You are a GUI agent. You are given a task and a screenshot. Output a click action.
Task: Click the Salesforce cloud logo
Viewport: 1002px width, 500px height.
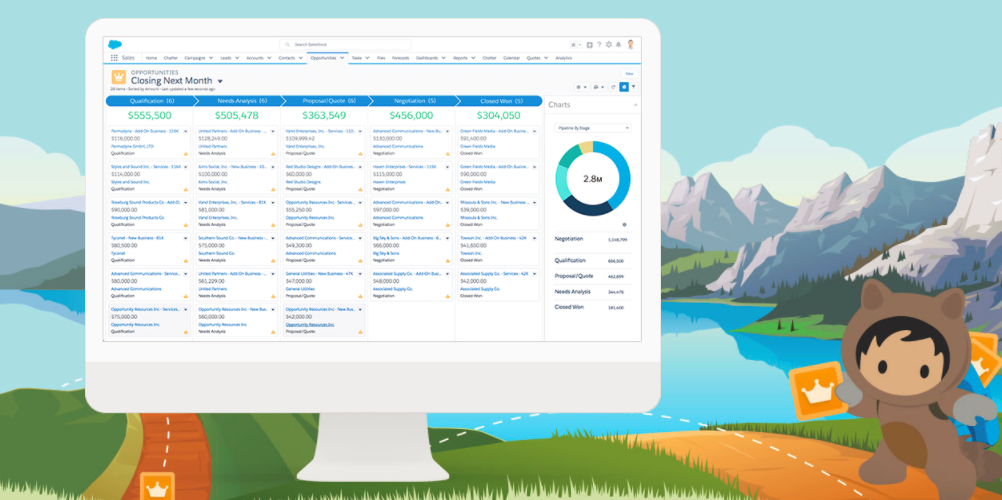(x=115, y=45)
